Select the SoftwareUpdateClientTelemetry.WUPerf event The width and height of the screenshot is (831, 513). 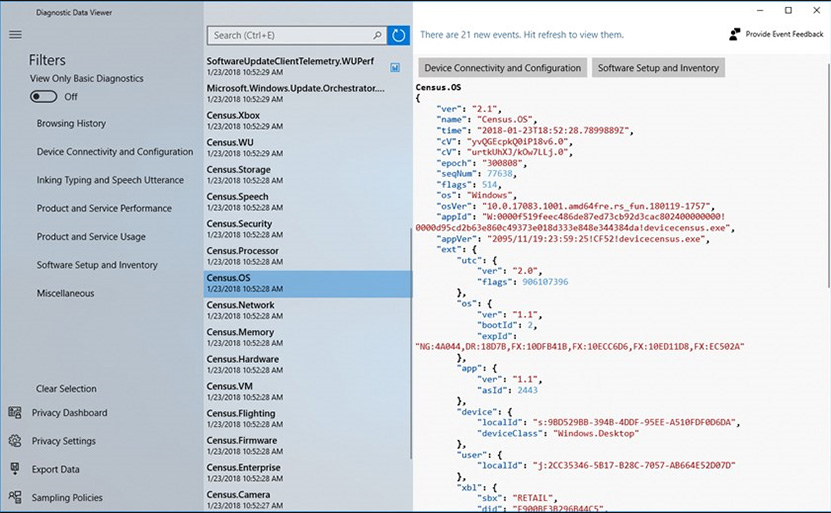[x=307, y=66]
